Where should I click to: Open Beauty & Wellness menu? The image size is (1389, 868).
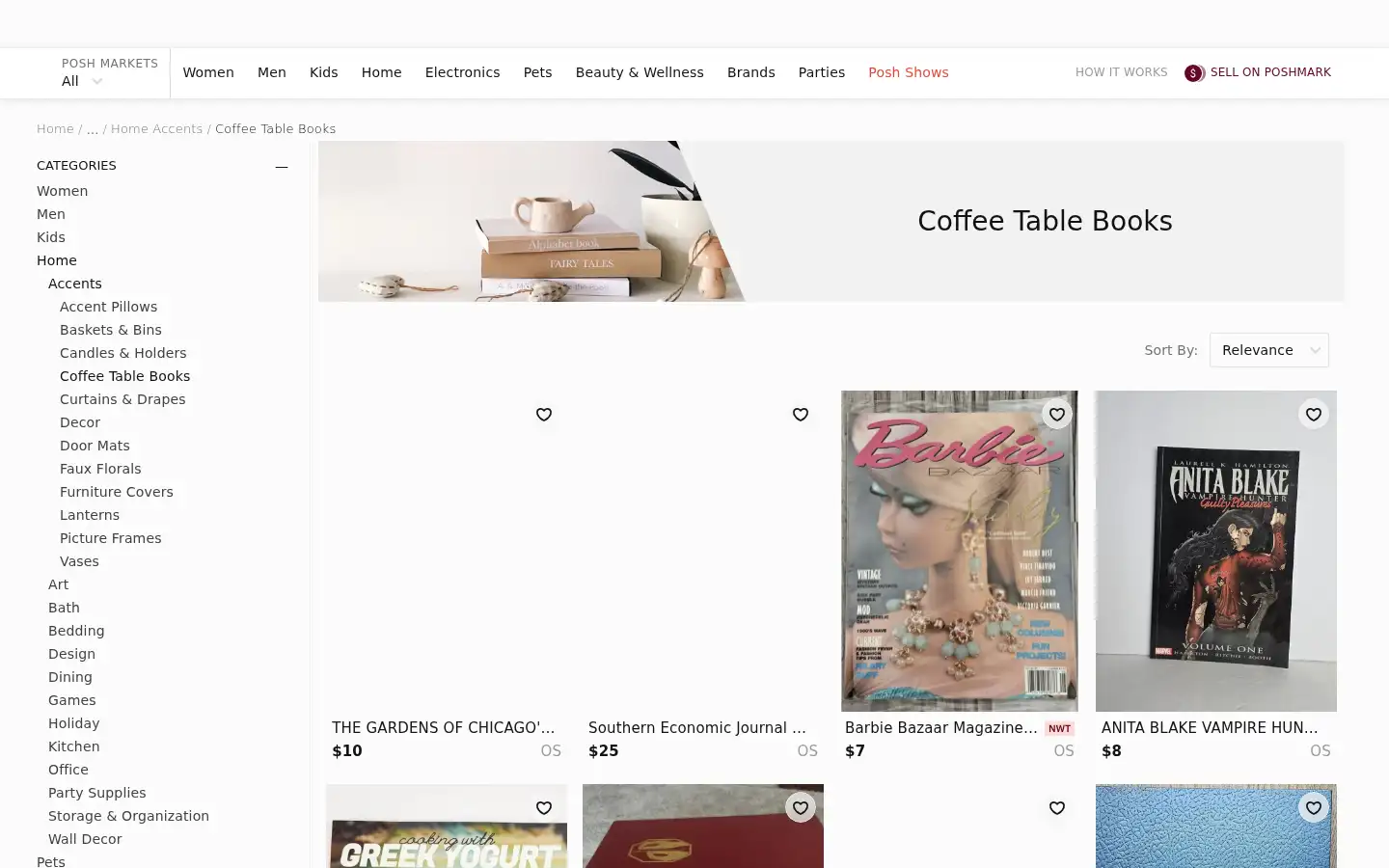pyautogui.click(x=640, y=72)
